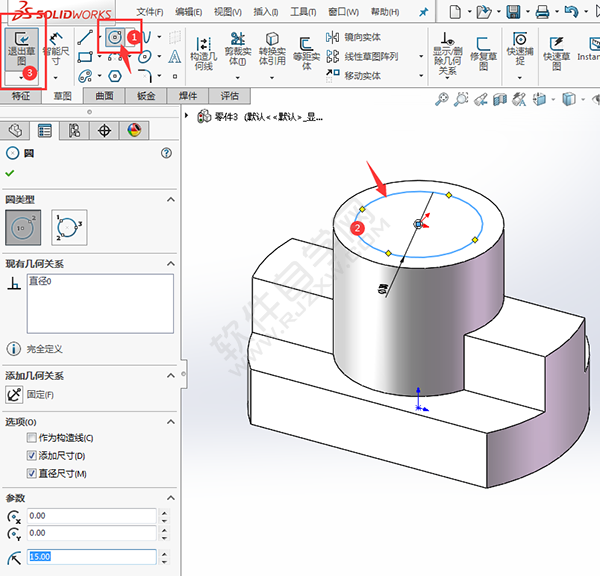
Task: Click the Y center coordinate field
Action: pos(91,533)
